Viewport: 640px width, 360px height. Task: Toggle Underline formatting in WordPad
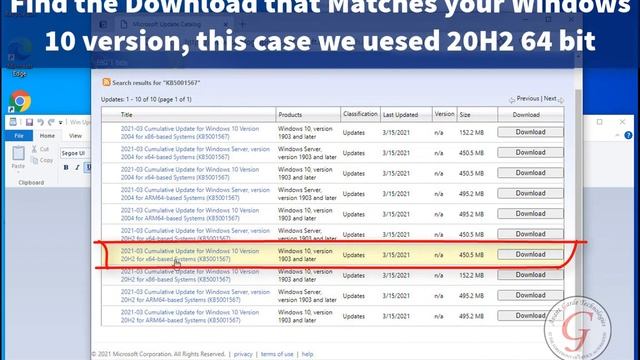(x=88, y=167)
